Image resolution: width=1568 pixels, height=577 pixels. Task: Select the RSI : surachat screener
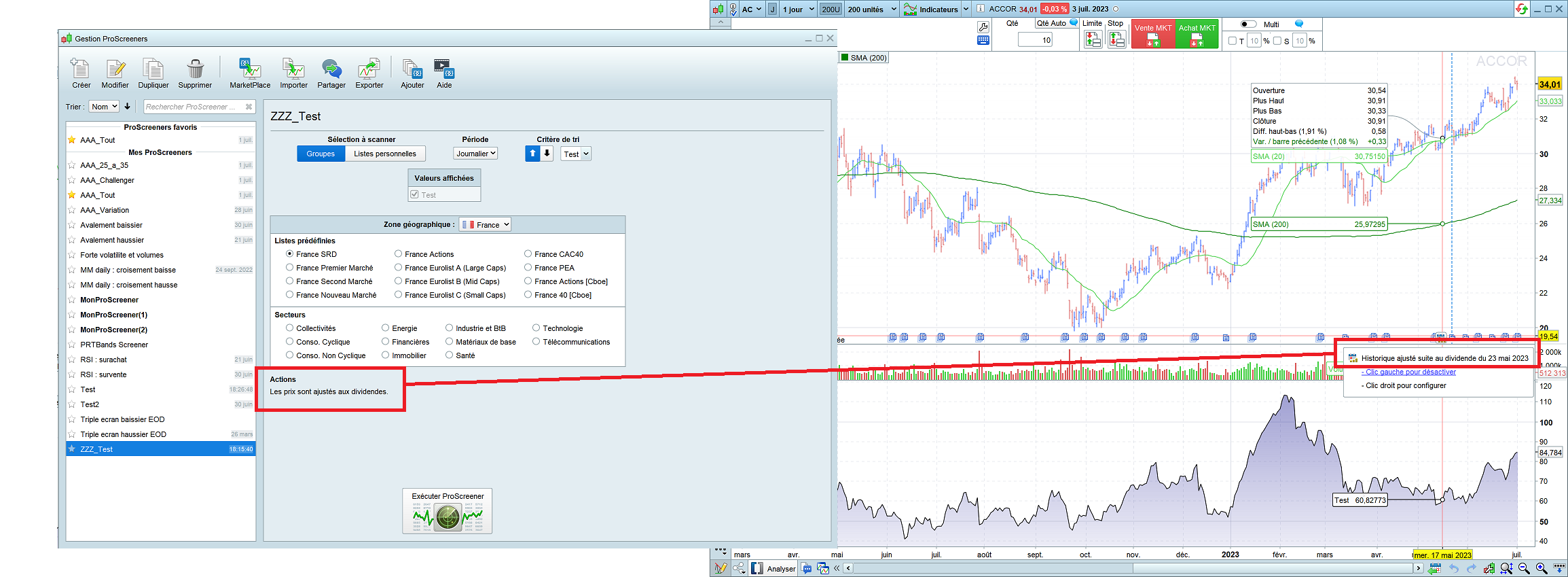tap(161, 360)
